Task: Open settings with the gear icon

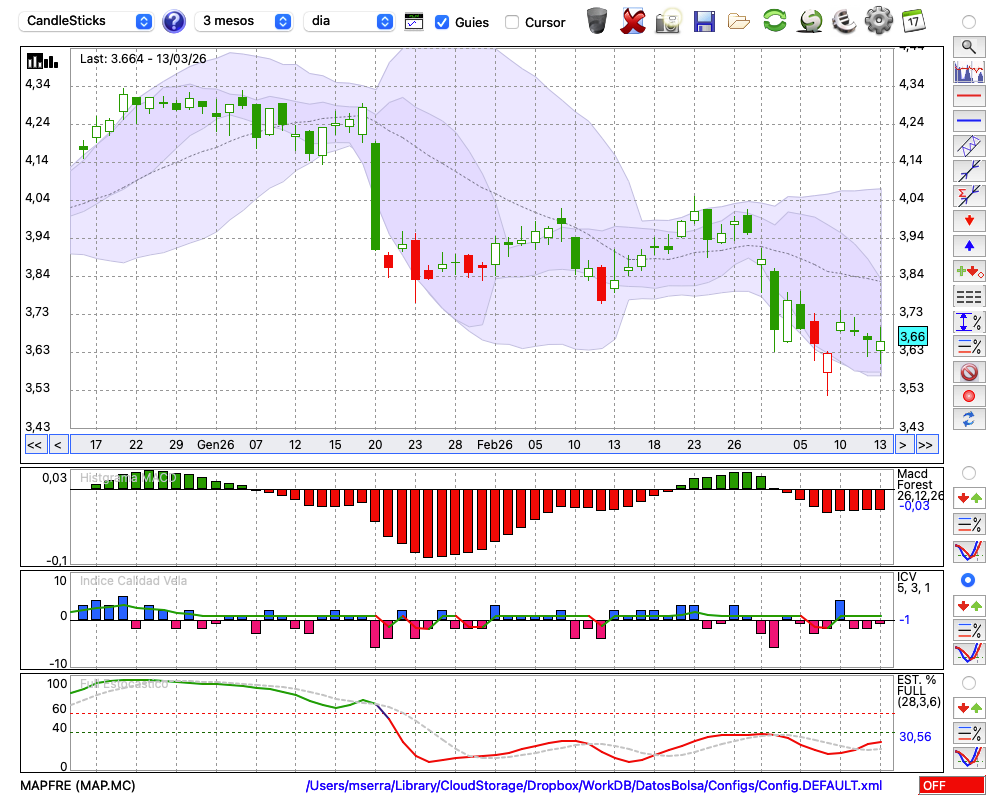Action: pyautogui.click(x=878, y=21)
